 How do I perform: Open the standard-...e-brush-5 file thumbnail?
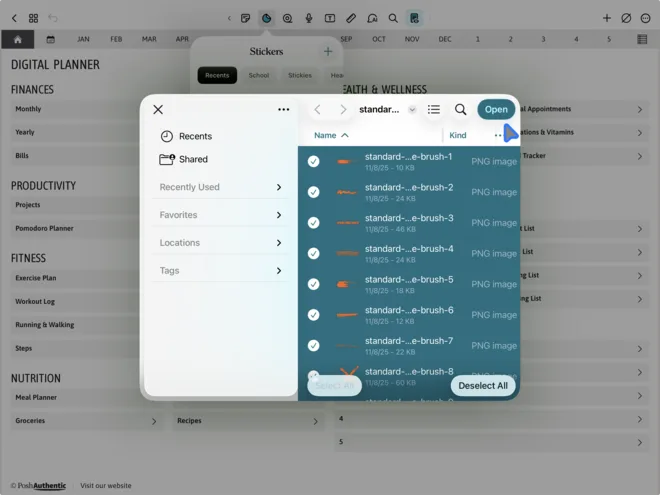[x=347, y=284]
